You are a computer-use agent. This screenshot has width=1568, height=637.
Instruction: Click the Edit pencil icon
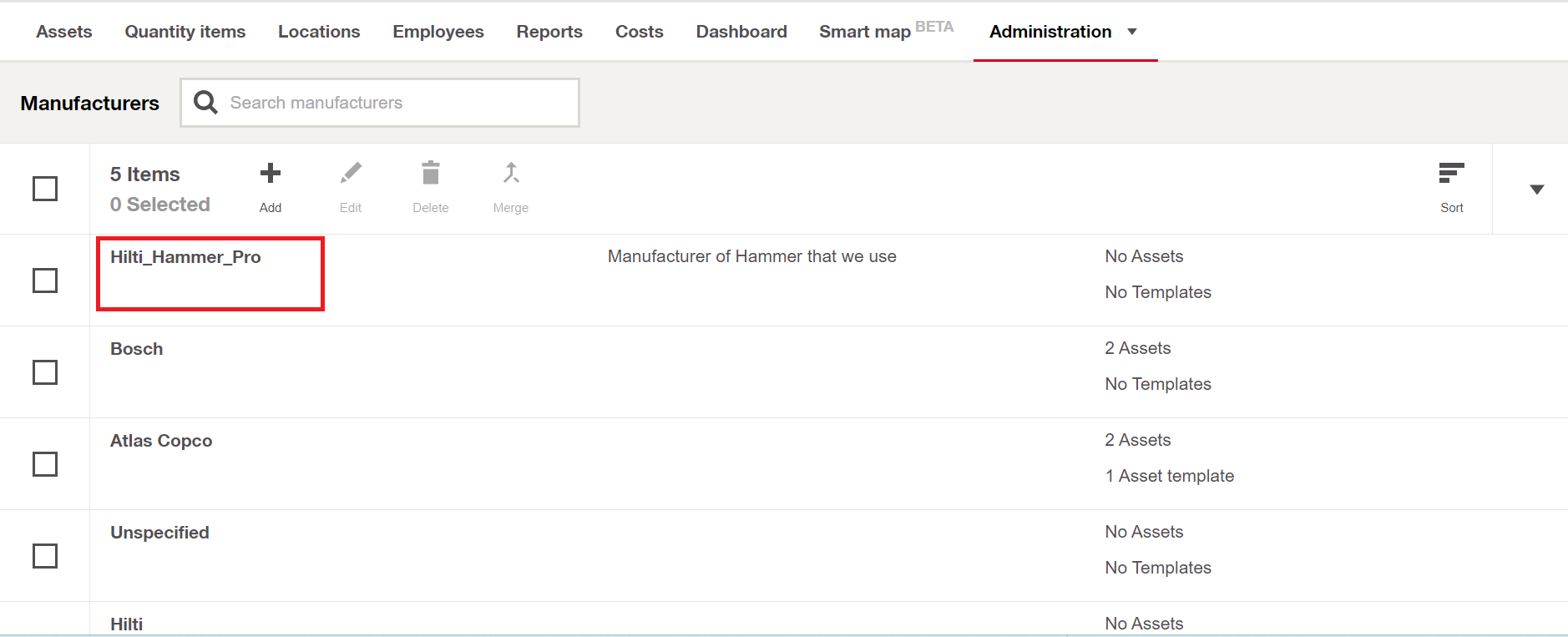[x=351, y=174]
